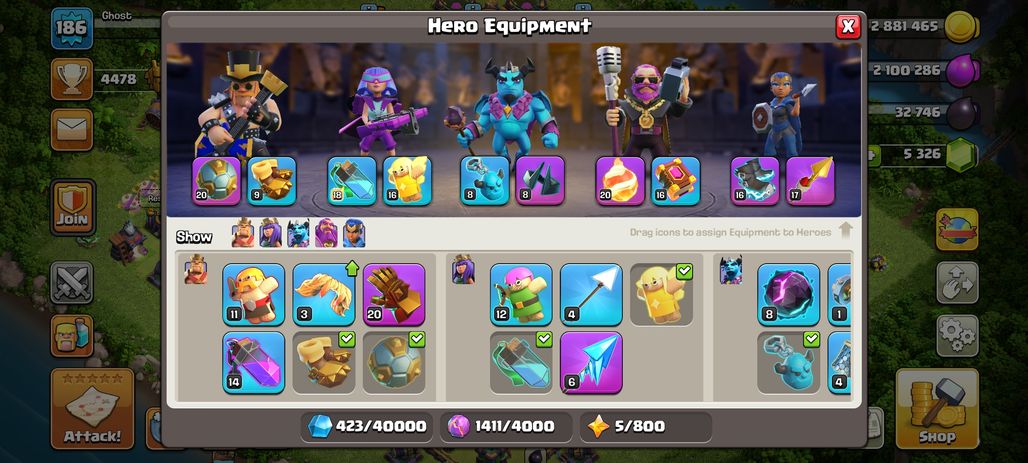Choose the level 3 Giant Gauntlet with upgrade arrow
The height and width of the screenshot is (463, 1028).
click(324, 294)
